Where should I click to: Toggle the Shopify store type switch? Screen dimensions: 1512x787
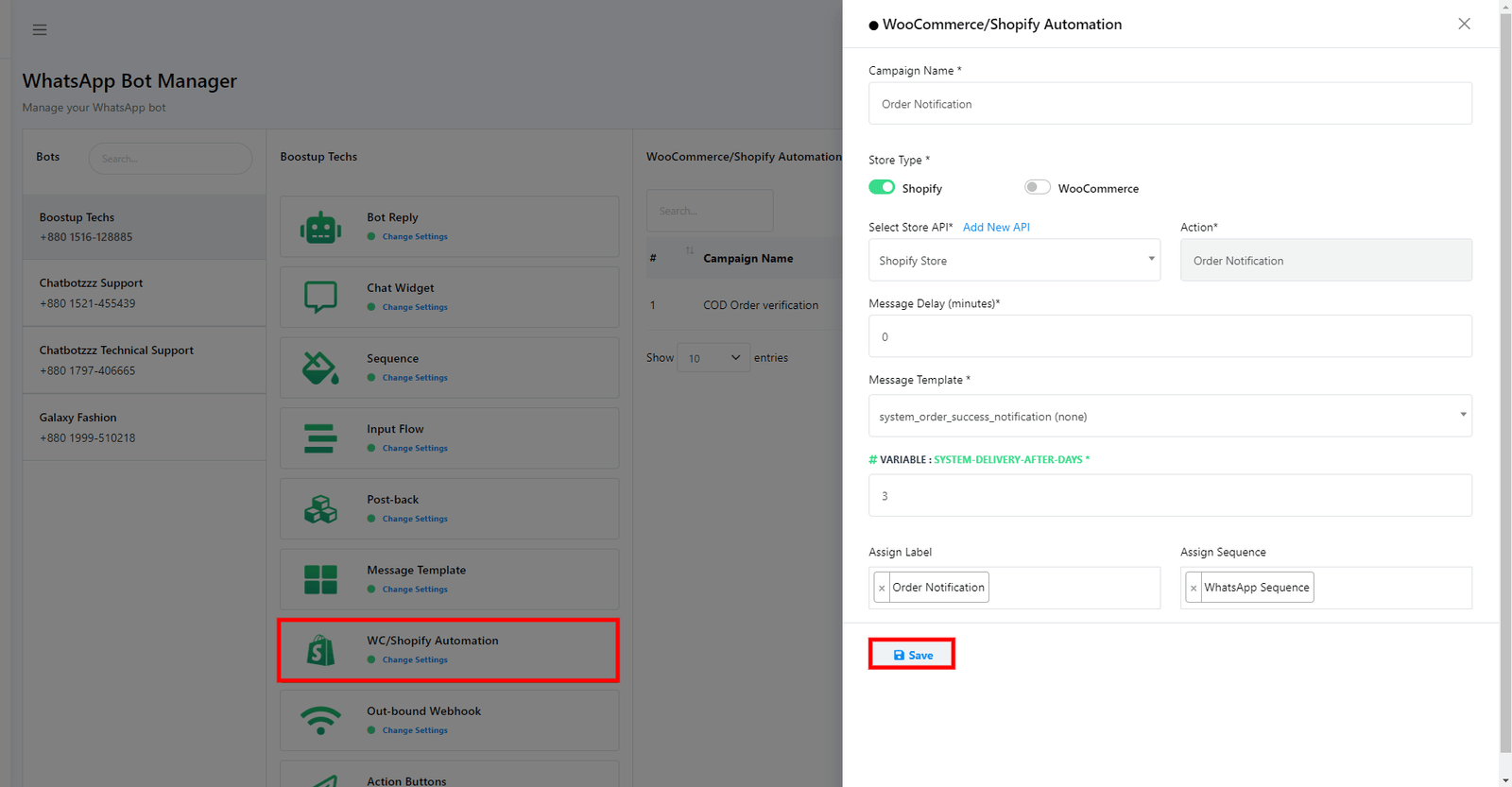pos(882,187)
